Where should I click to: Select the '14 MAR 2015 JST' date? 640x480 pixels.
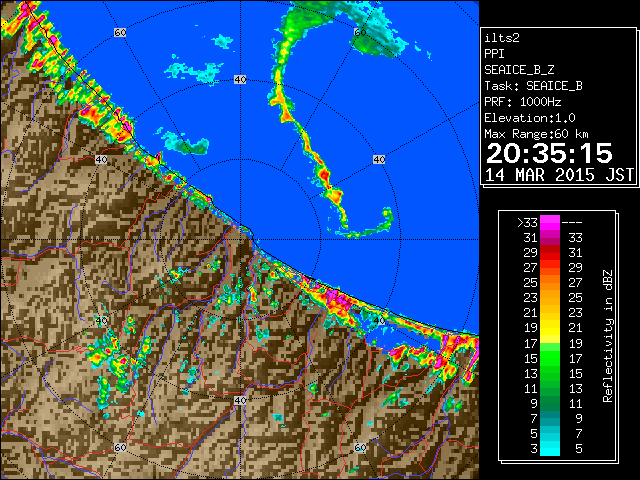coord(559,175)
